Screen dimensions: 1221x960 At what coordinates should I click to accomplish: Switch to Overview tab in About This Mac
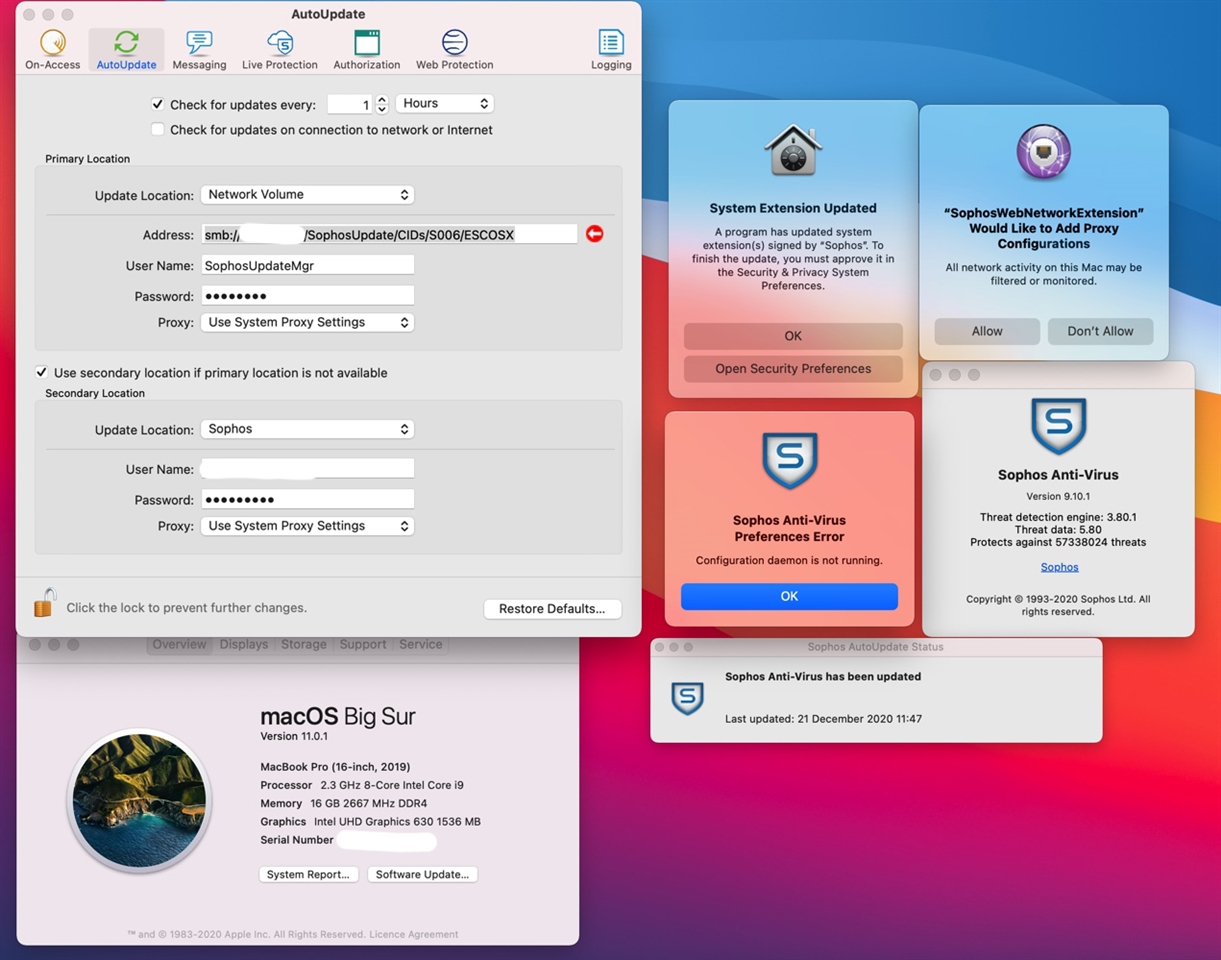coord(179,645)
